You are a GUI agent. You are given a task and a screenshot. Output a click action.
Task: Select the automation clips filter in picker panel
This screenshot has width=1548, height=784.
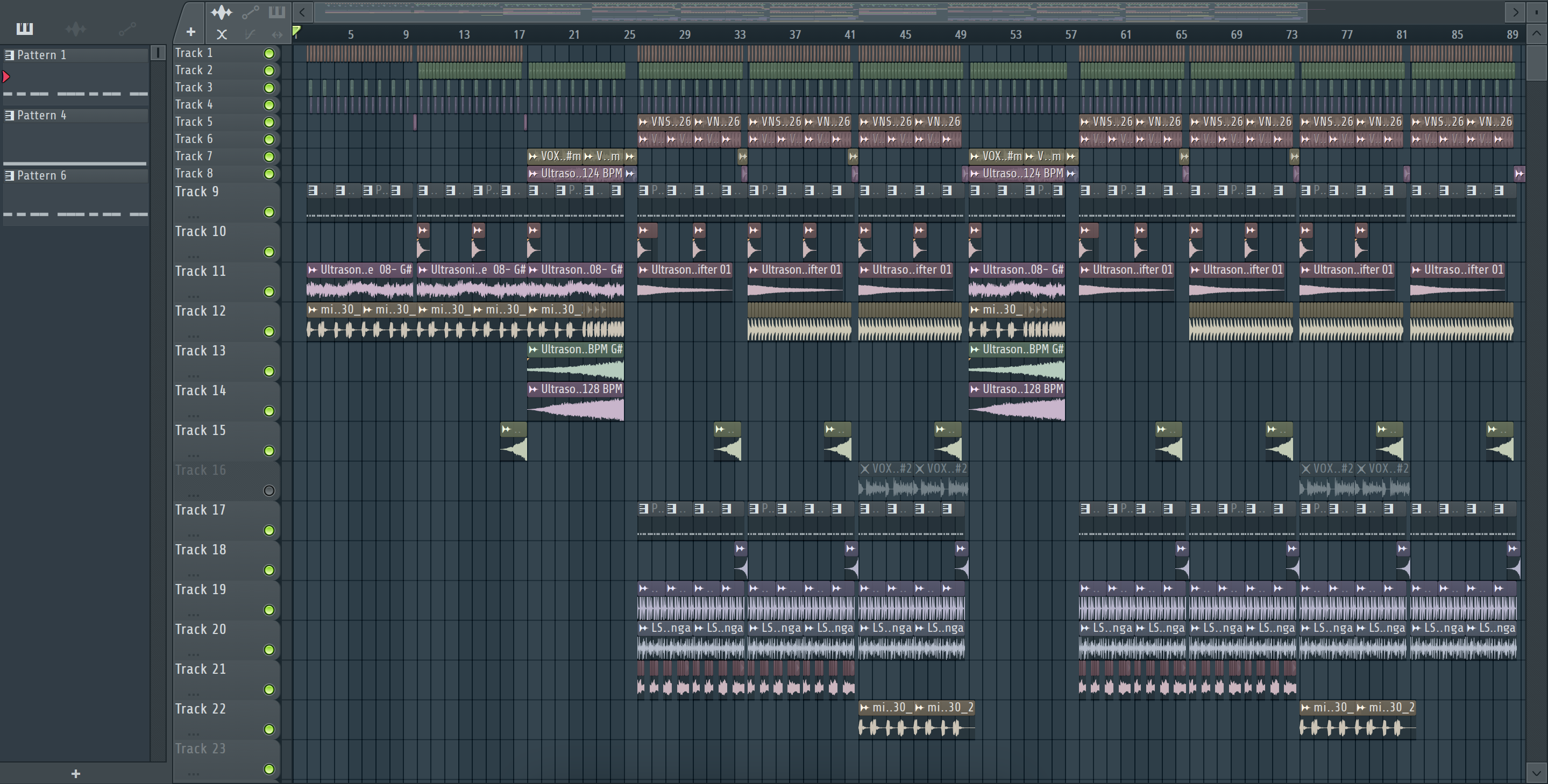pyautogui.click(x=127, y=28)
